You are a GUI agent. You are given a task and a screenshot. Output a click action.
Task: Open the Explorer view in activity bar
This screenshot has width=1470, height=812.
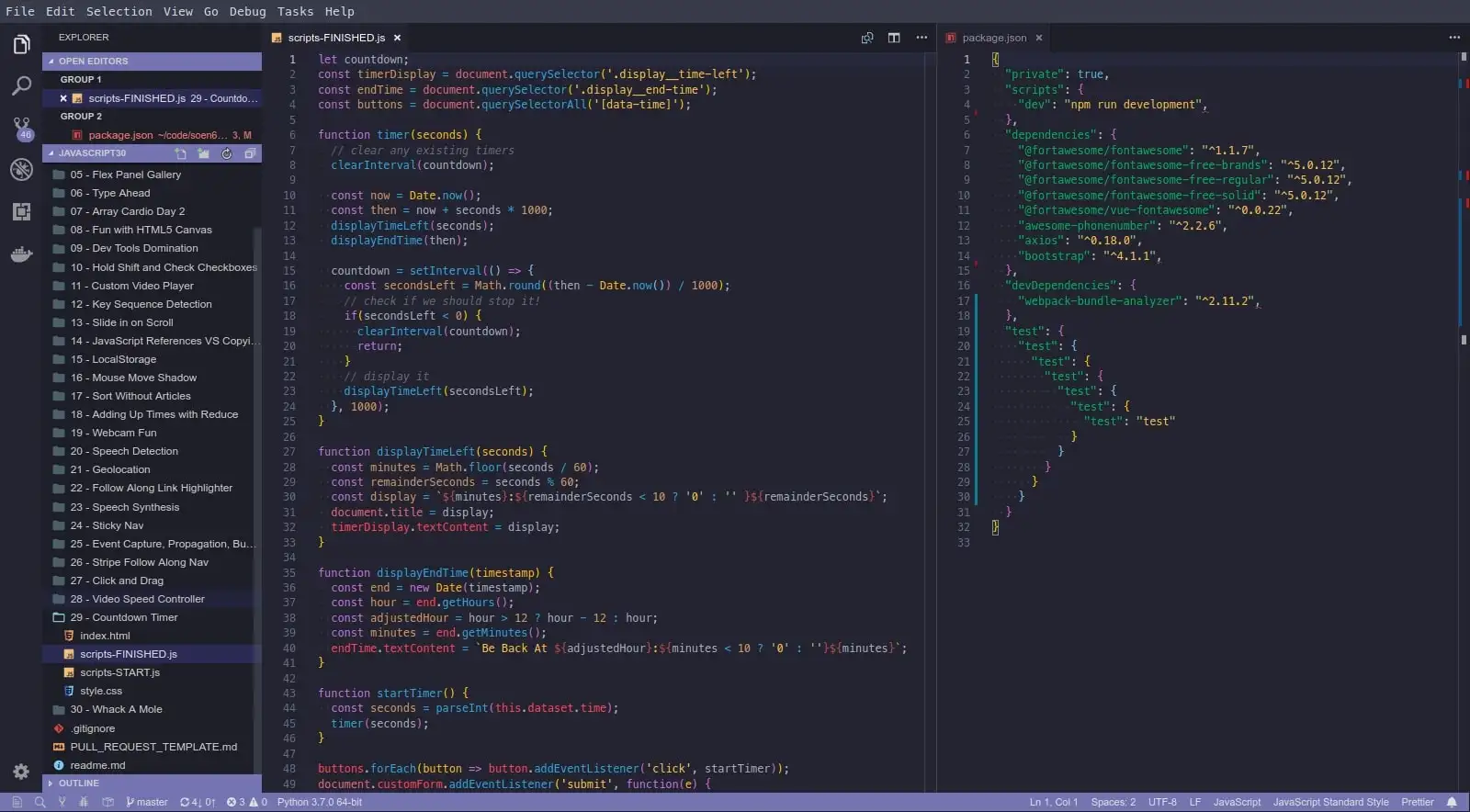pyautogui.click(x=21, y=44)
